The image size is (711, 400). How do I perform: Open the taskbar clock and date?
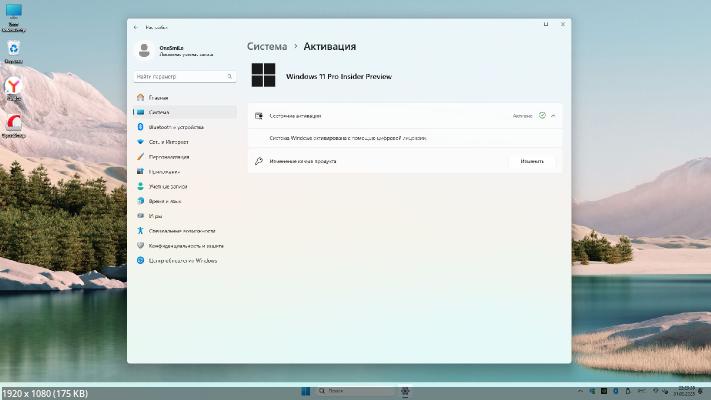pos(684,391)
